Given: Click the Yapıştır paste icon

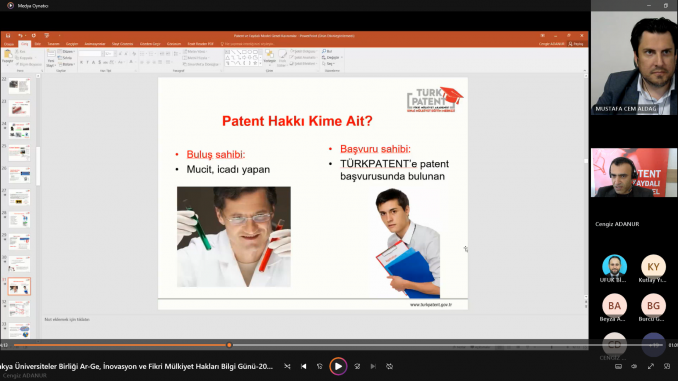Looking at the screenshot, I should point(7,56).
